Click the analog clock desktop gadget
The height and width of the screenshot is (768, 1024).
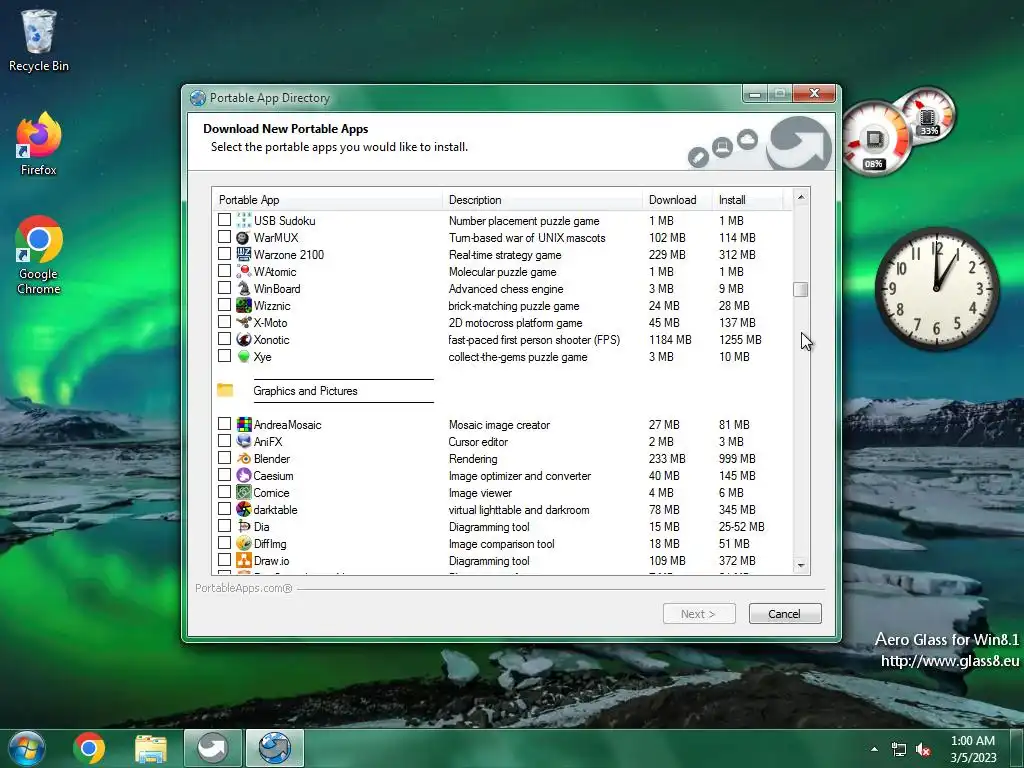point(936,288)
